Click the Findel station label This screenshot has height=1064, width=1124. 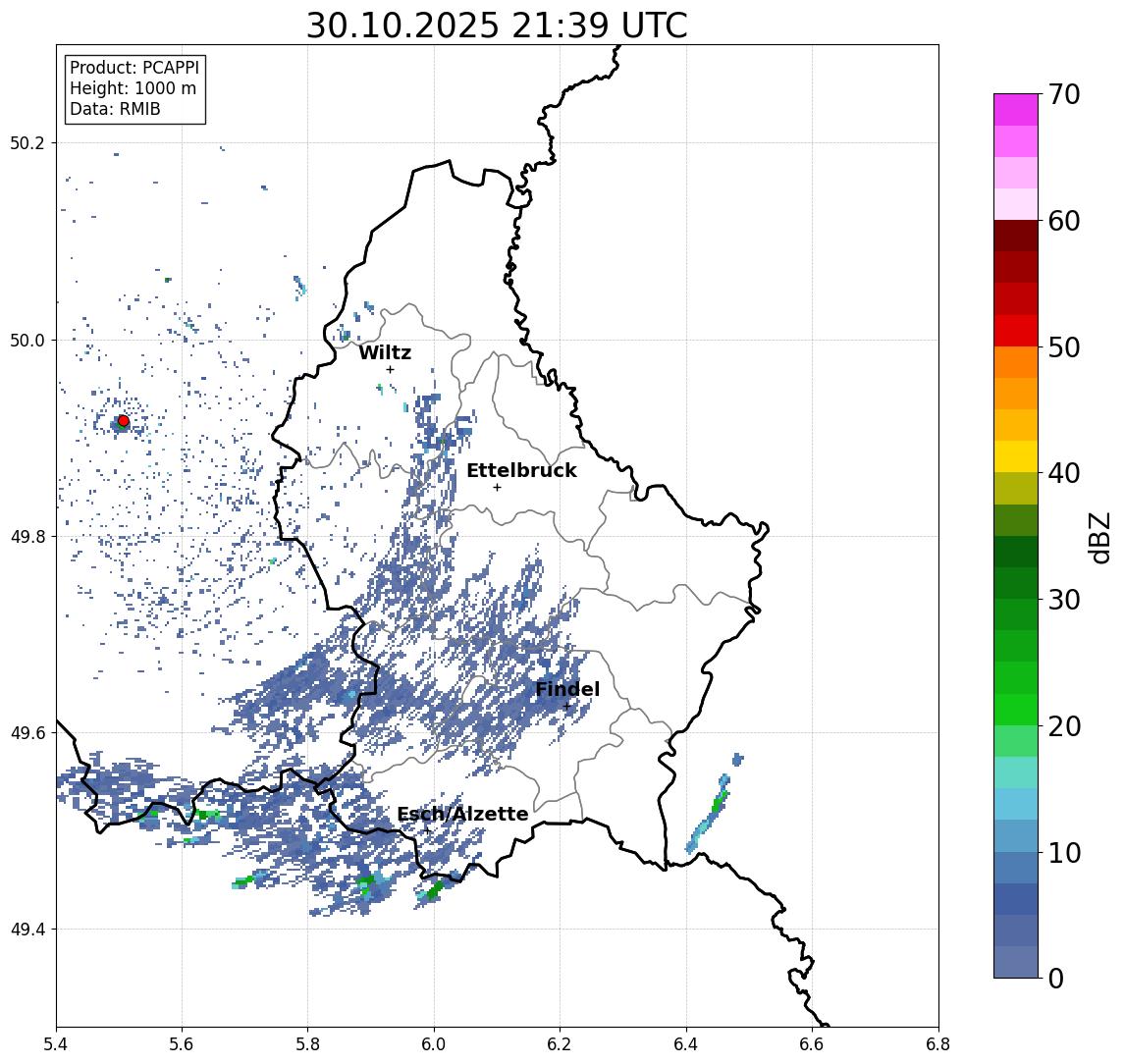tap(567, 689)
